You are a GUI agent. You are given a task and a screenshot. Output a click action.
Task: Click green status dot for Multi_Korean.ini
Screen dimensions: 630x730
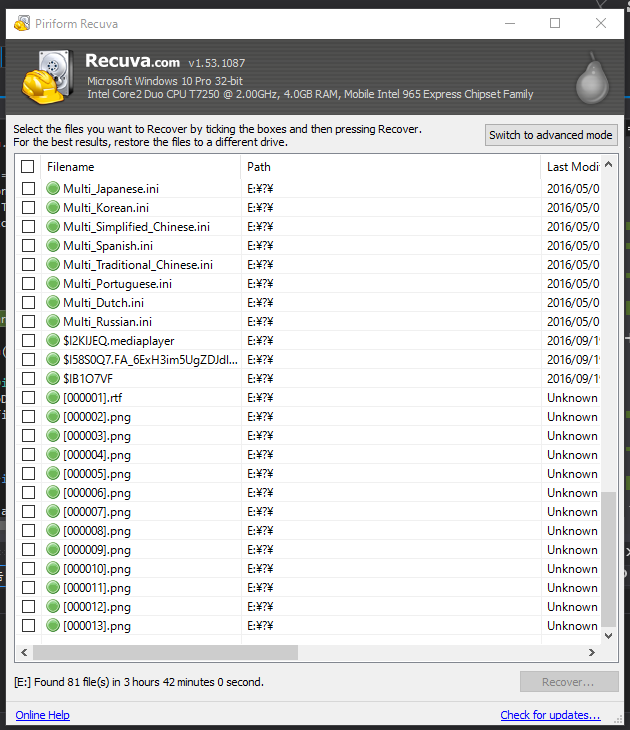tap(53, 207)
